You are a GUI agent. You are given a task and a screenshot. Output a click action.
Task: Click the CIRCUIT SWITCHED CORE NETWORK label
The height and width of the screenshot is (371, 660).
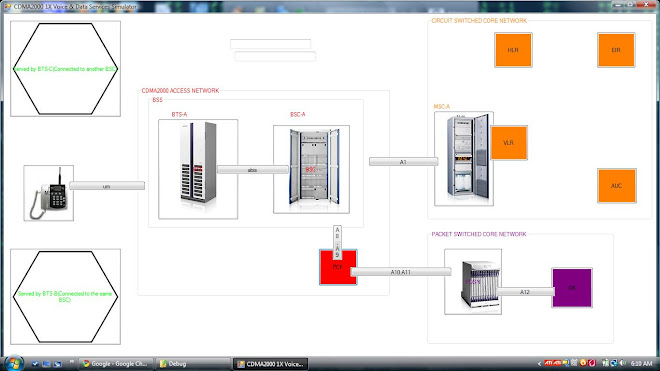pyautogui.click(x=479, y=21)
